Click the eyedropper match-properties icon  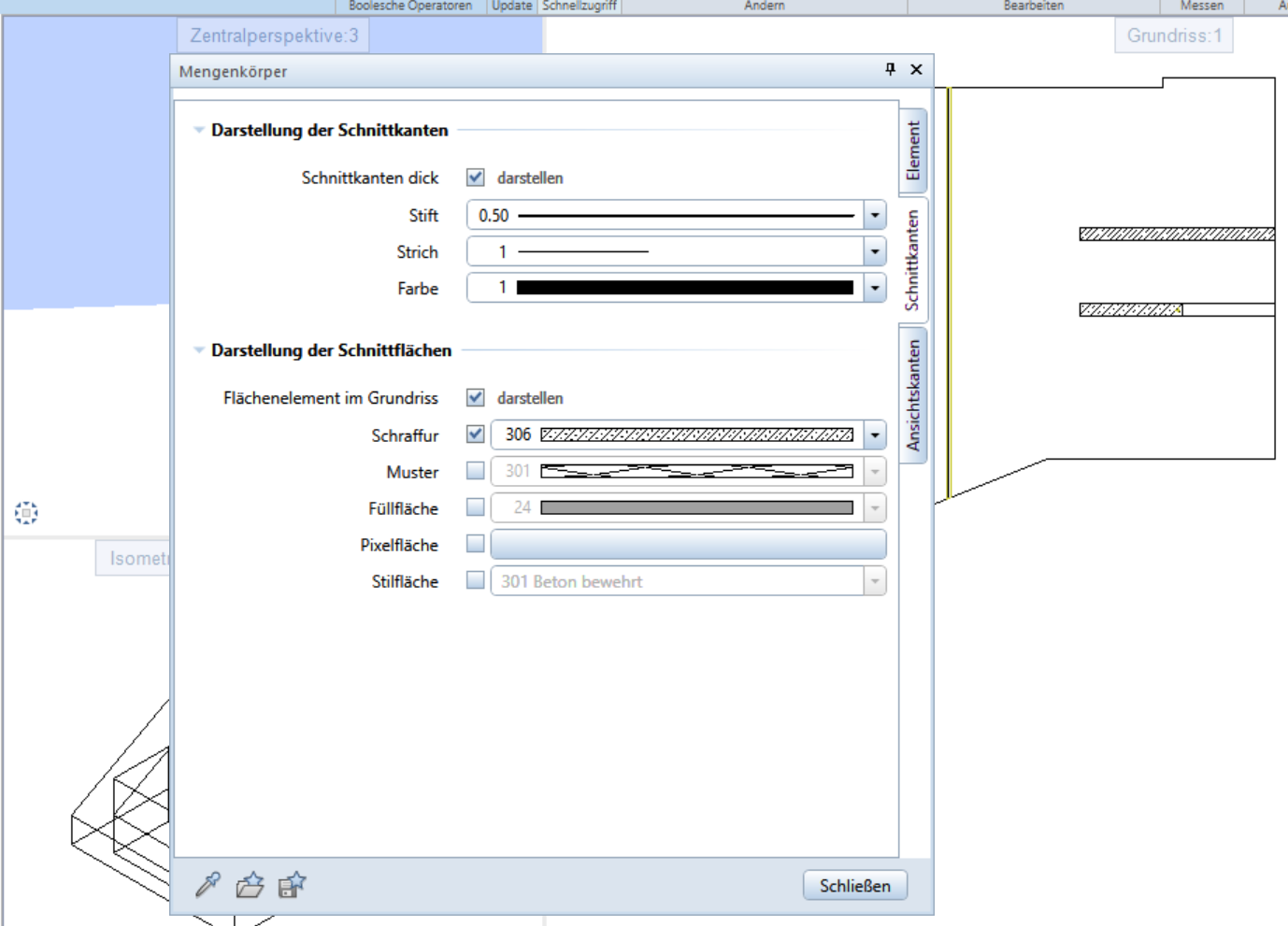[208, 884]
